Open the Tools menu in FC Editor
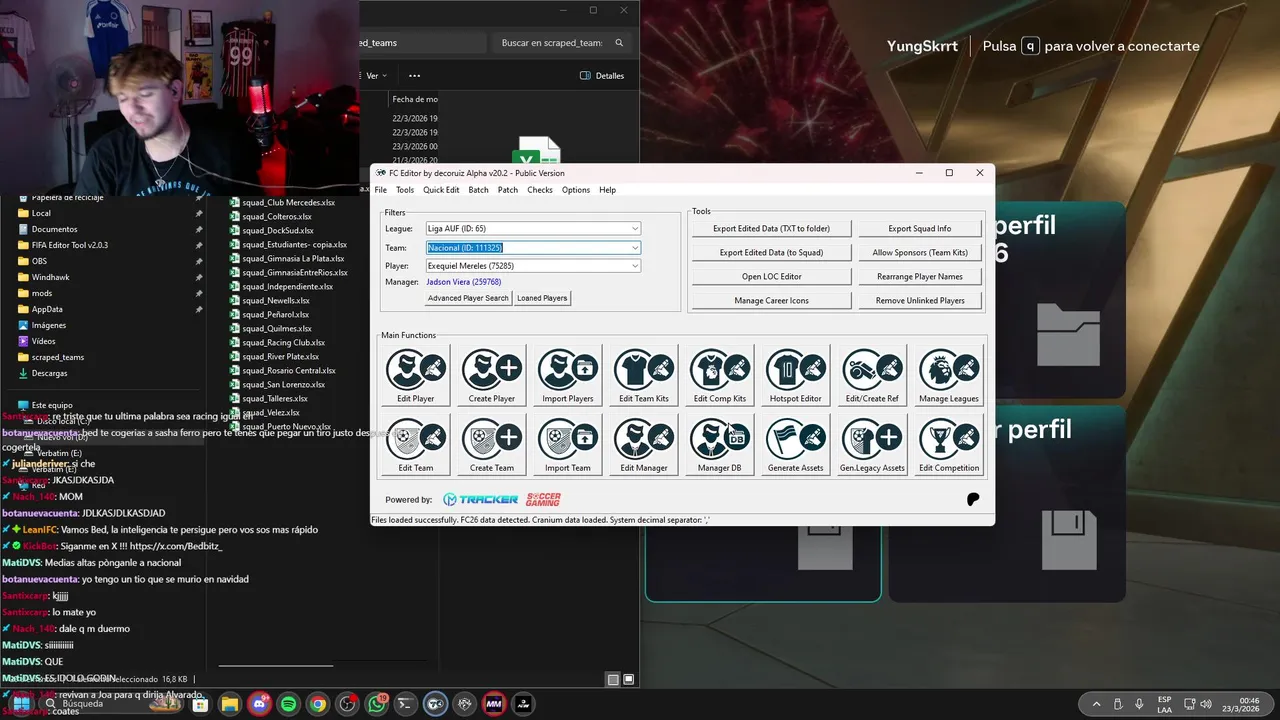 [x=405, y=190]
